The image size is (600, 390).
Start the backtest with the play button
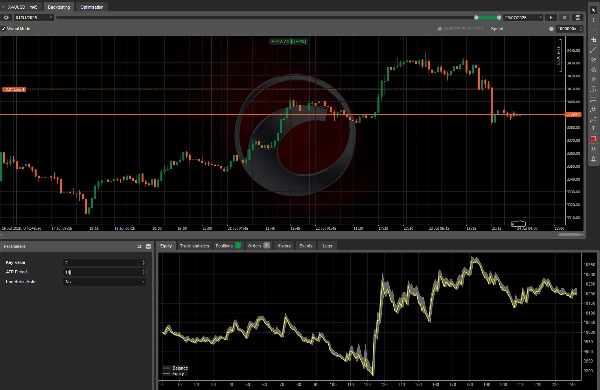[x=551, y=18]
